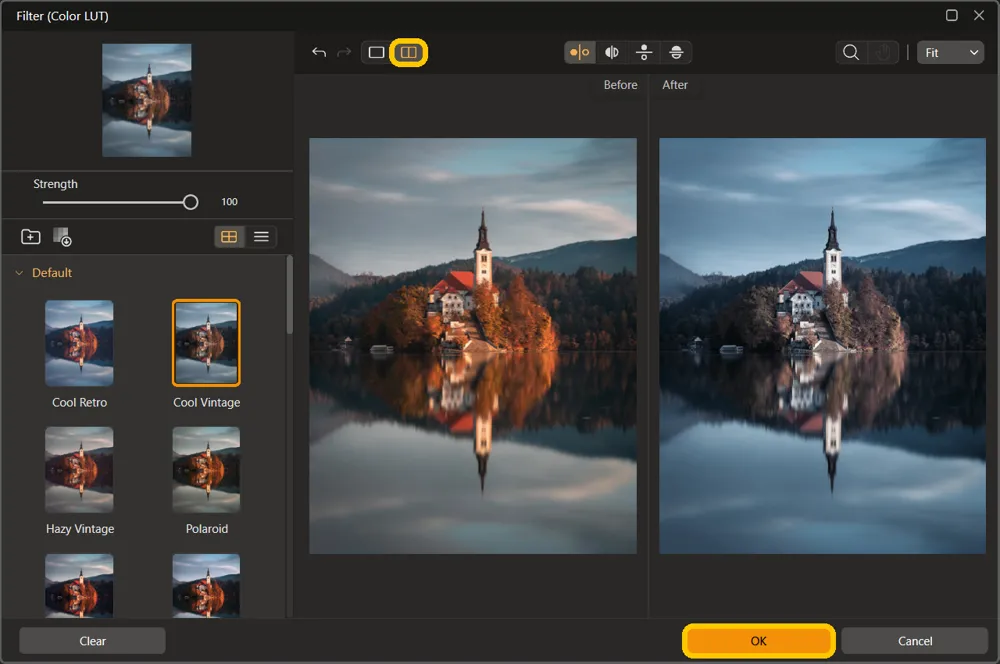
Task: Activate the zoom magnifier tool
Action: (851, 52)
